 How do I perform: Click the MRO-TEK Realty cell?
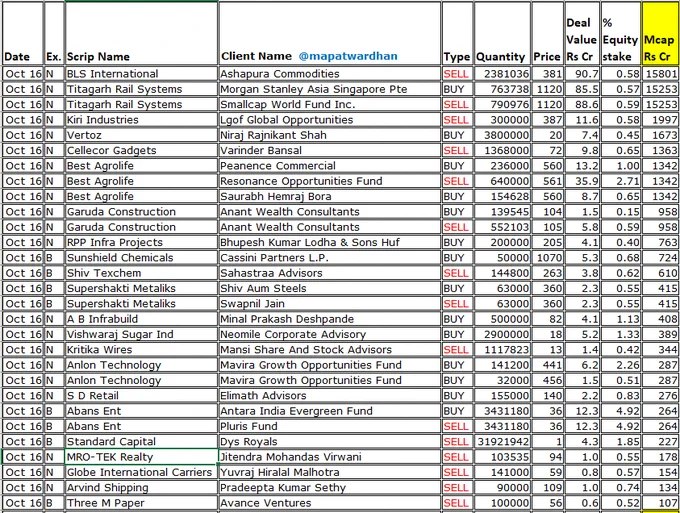pos(141,457)
